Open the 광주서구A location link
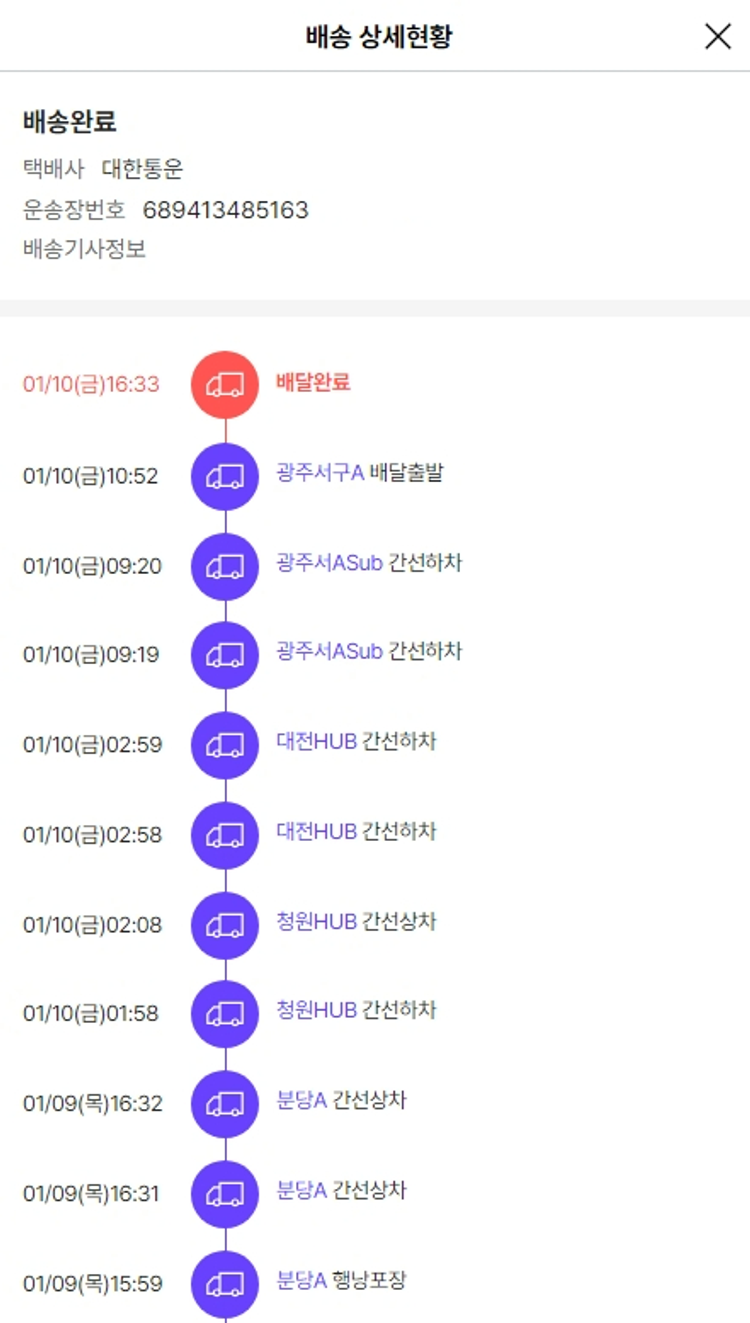 [320, 472]
